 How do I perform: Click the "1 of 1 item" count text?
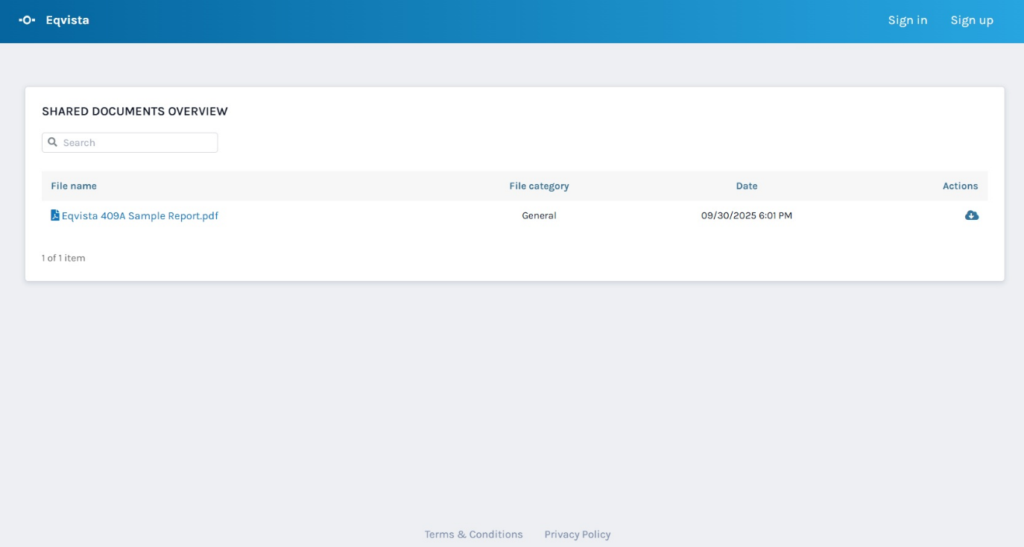tap(63, 258)
